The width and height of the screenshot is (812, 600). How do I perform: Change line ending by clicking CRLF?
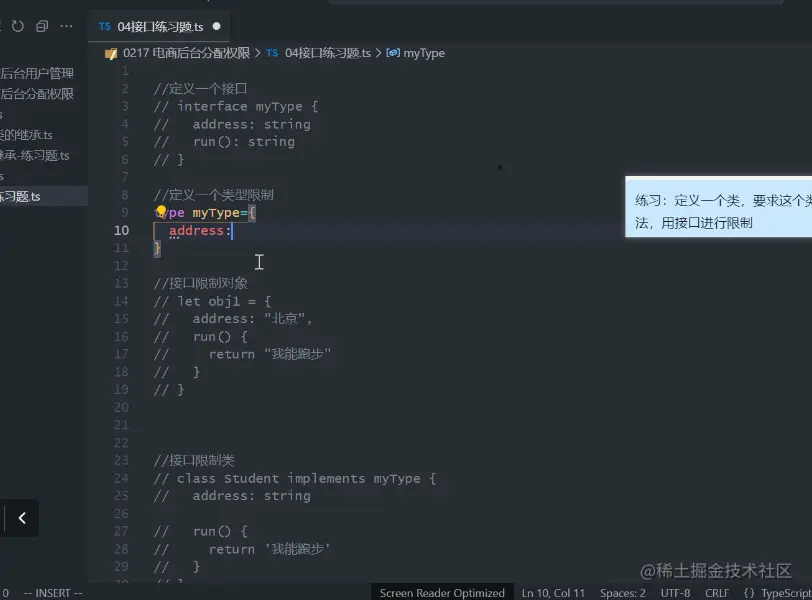click(x=716, y=592)
